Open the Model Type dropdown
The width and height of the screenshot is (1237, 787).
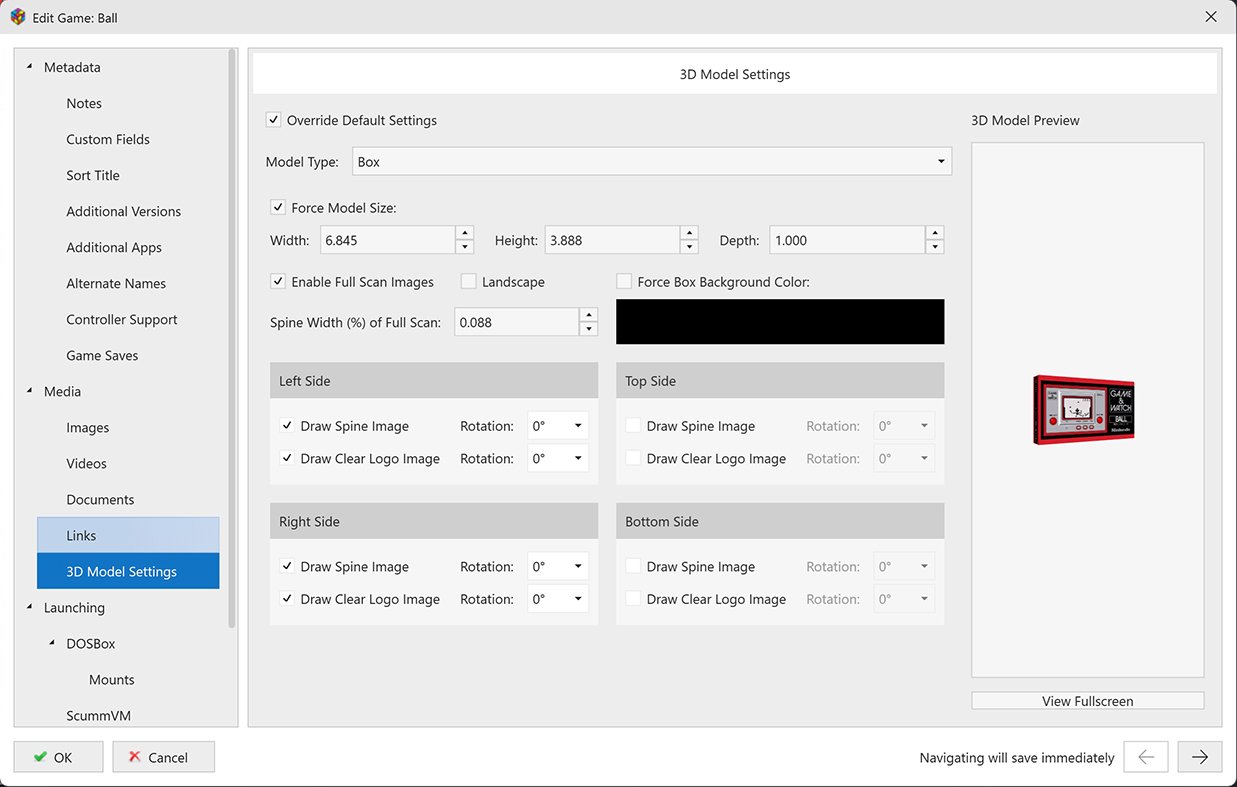tap(651, 161)
